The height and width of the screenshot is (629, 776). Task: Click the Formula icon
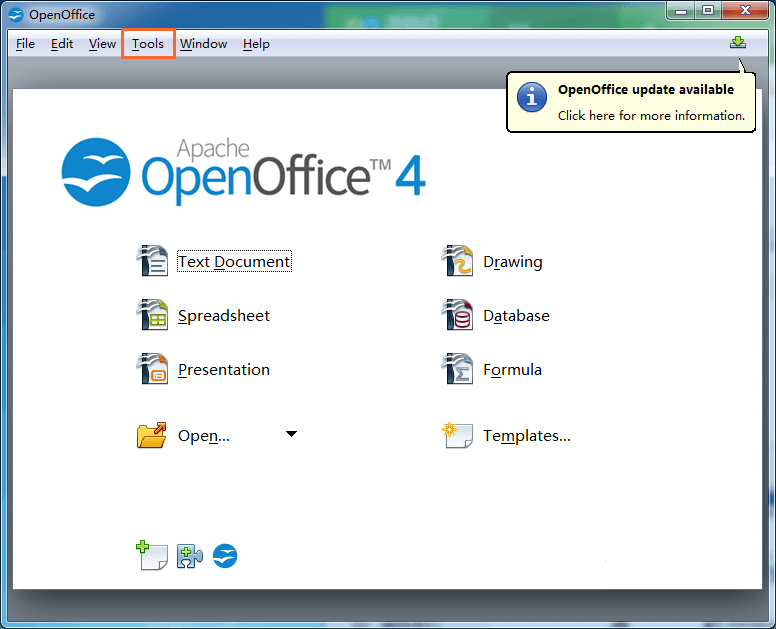click(458, 369)
